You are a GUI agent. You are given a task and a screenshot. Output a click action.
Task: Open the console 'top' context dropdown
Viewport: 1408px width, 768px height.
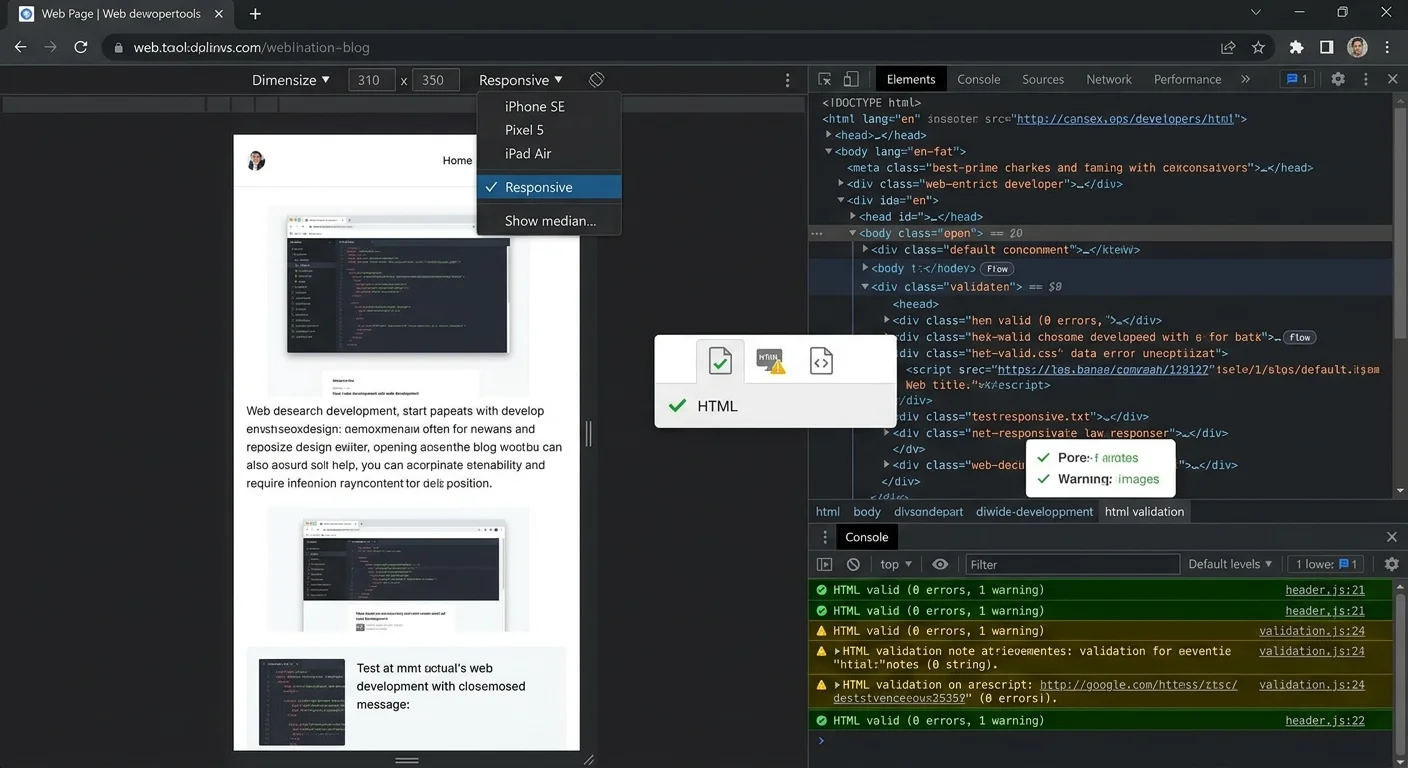tap(896, 564)
